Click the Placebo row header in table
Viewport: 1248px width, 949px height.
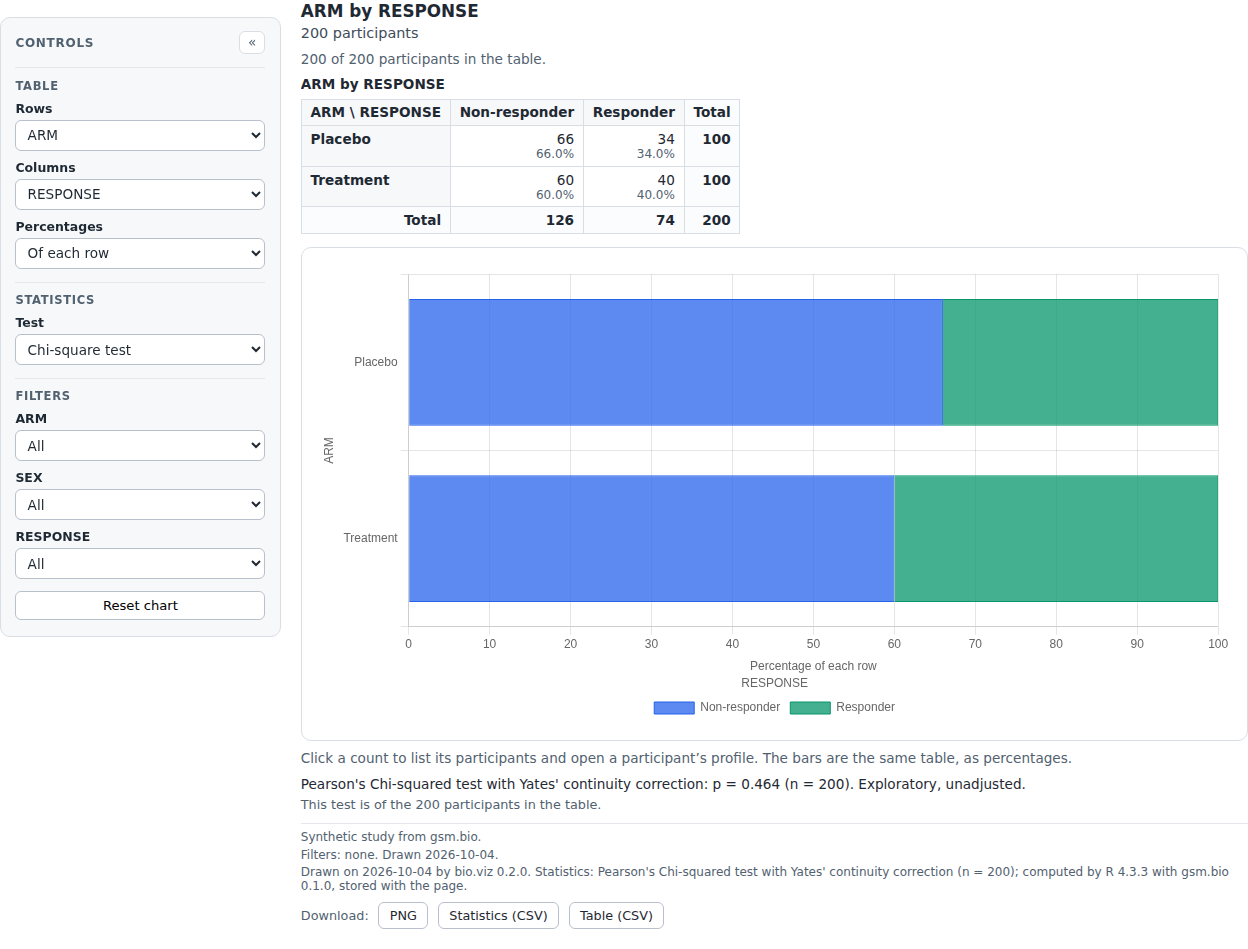(x=376, y=145)
